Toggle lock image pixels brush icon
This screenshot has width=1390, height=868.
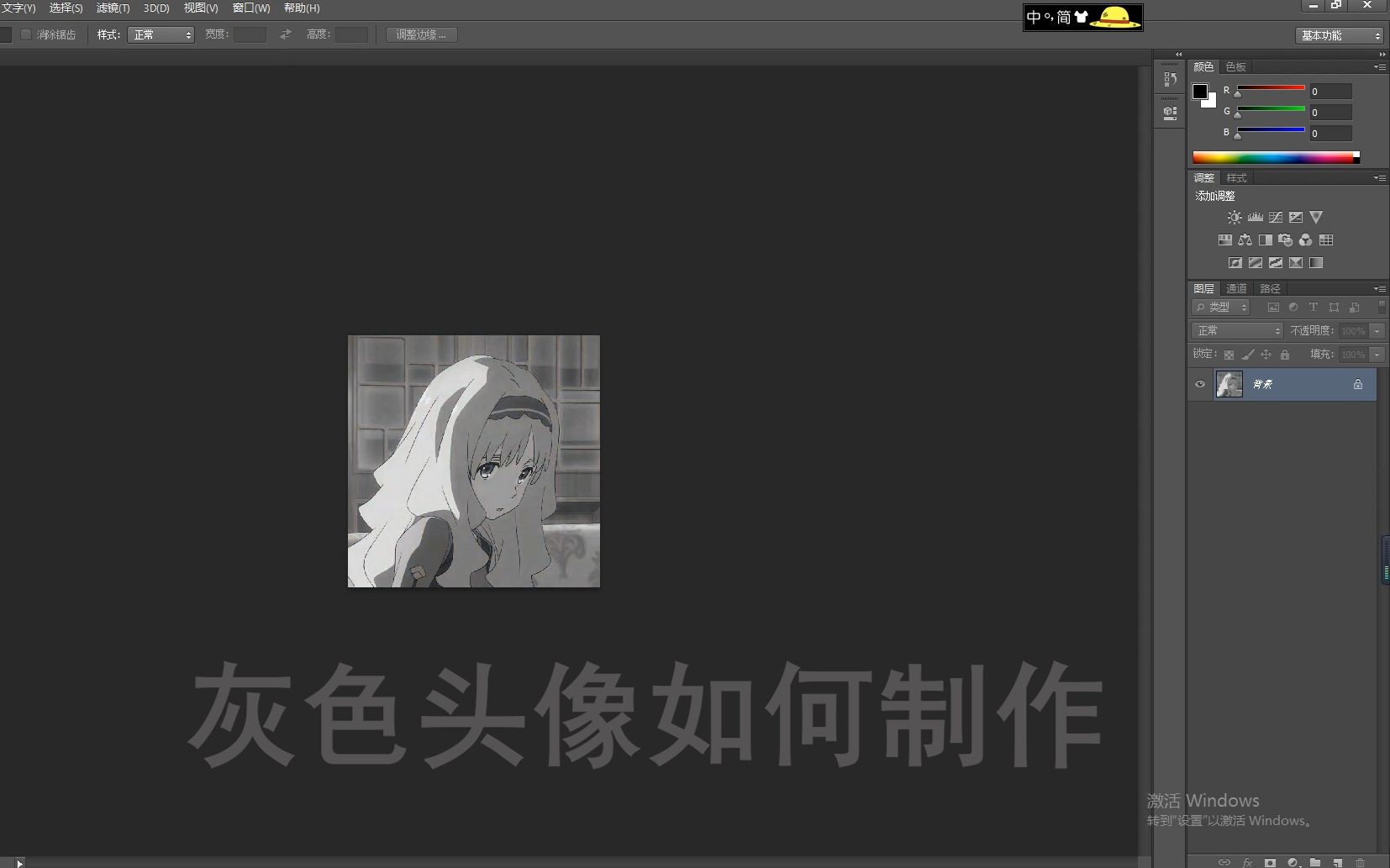pyautogui.click(x=1248, y=355)
